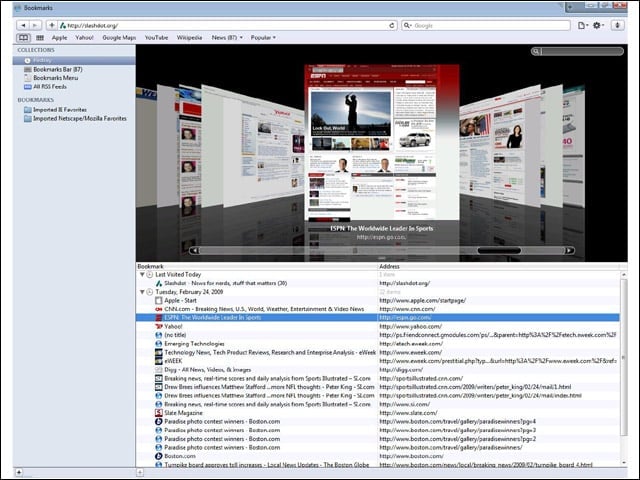The image size is (640, 480).
Task: Open All RSS Feeds collection
Action: pos(74,87)
